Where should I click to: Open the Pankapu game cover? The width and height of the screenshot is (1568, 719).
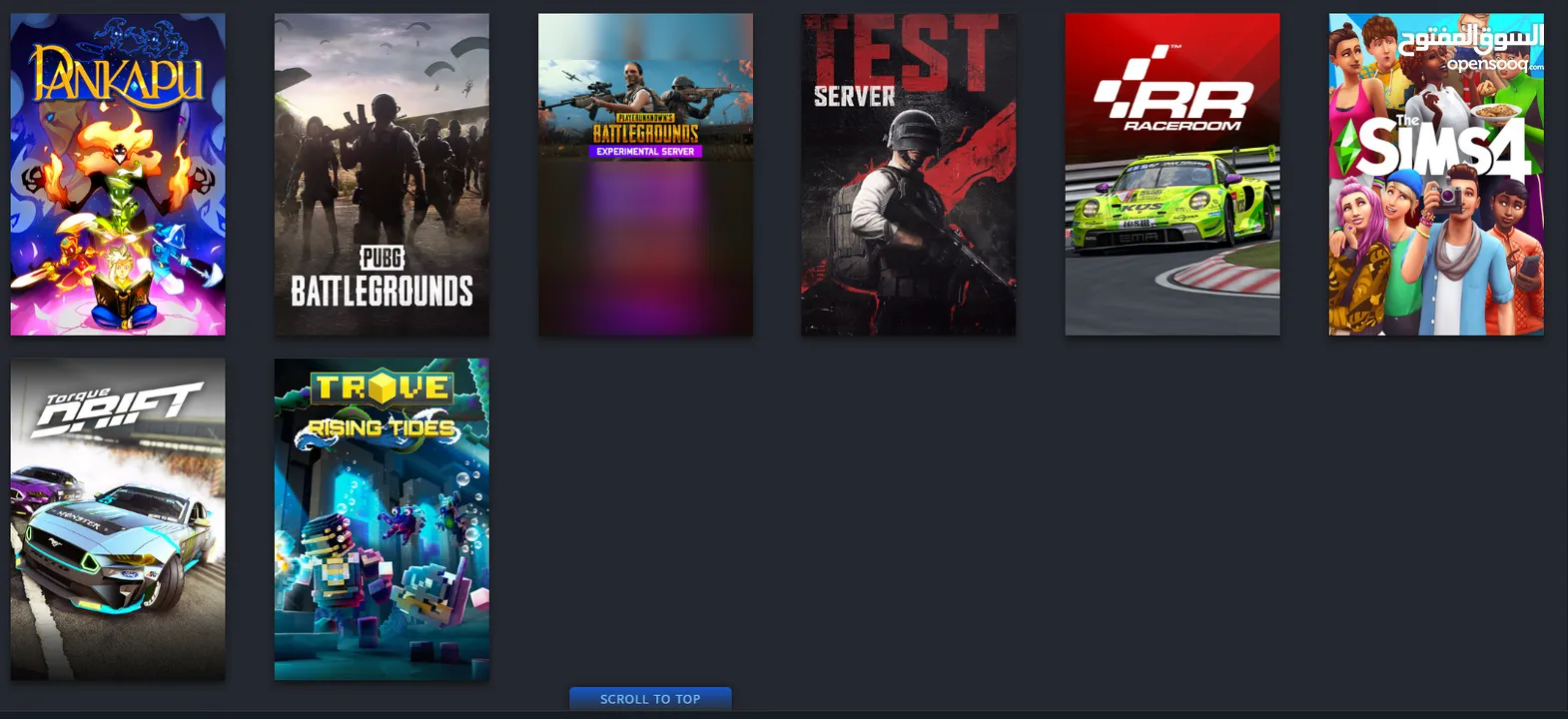(x=118, y=175)
